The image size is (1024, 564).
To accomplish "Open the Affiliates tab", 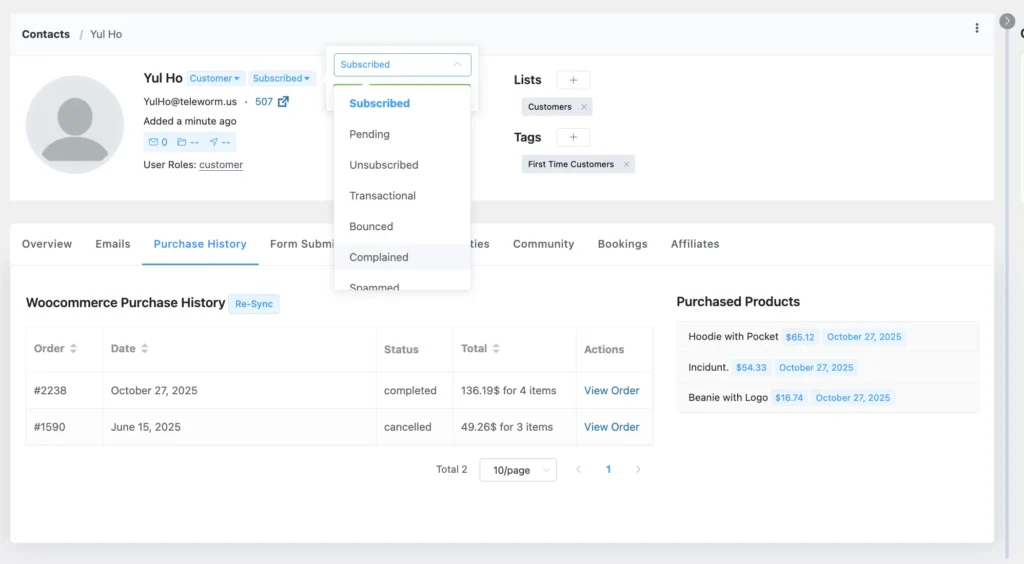I will click(x=695, y=244).
